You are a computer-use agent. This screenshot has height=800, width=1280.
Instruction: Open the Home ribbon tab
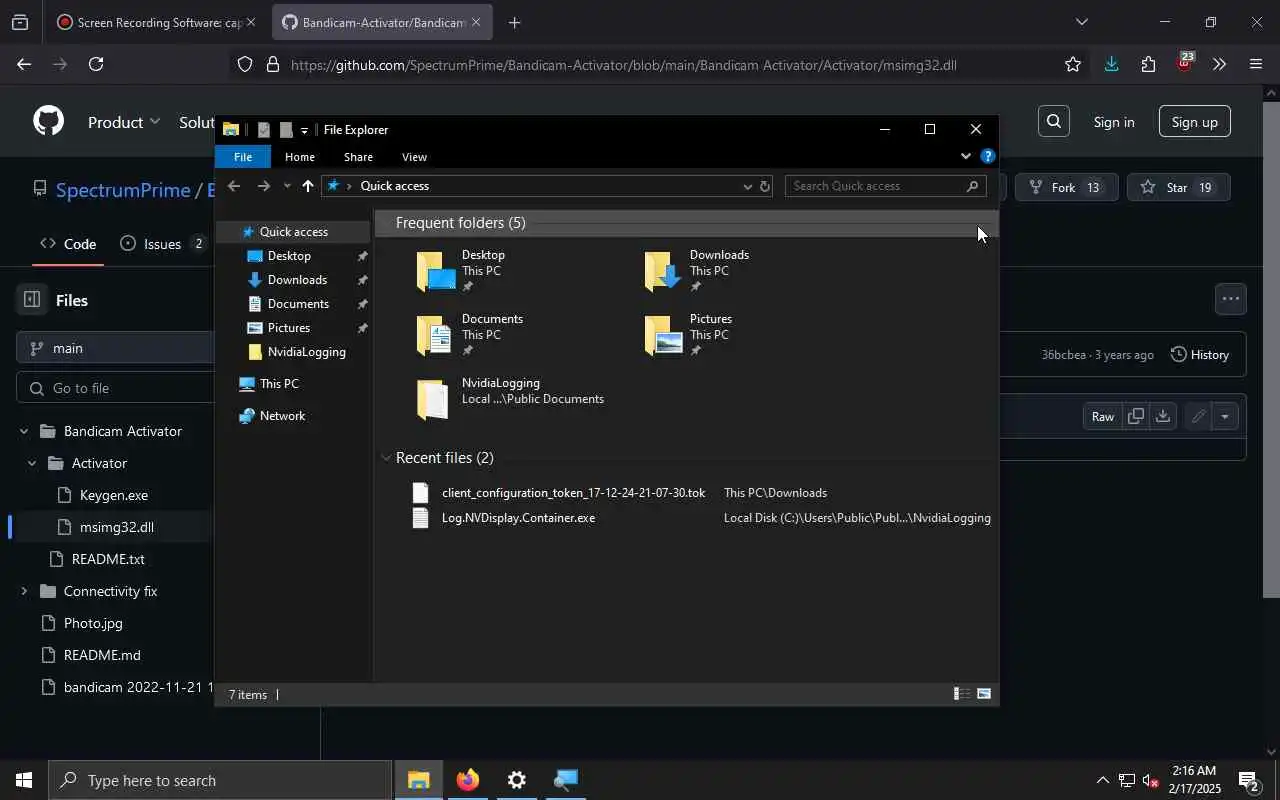[x=299, y=157]
